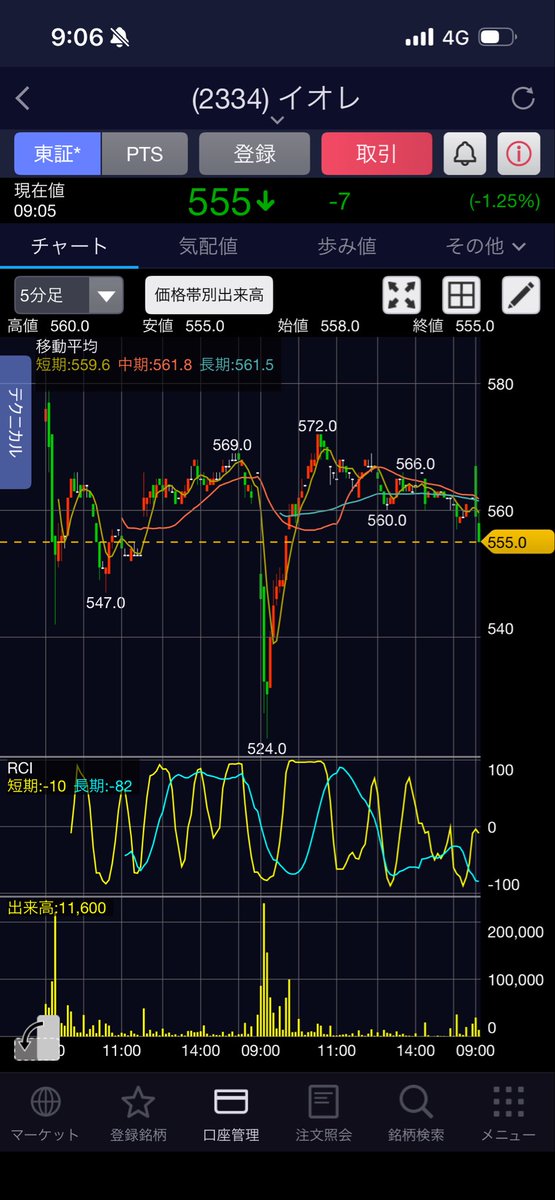Switch to 気配値 tab

[x=208, y=245]
